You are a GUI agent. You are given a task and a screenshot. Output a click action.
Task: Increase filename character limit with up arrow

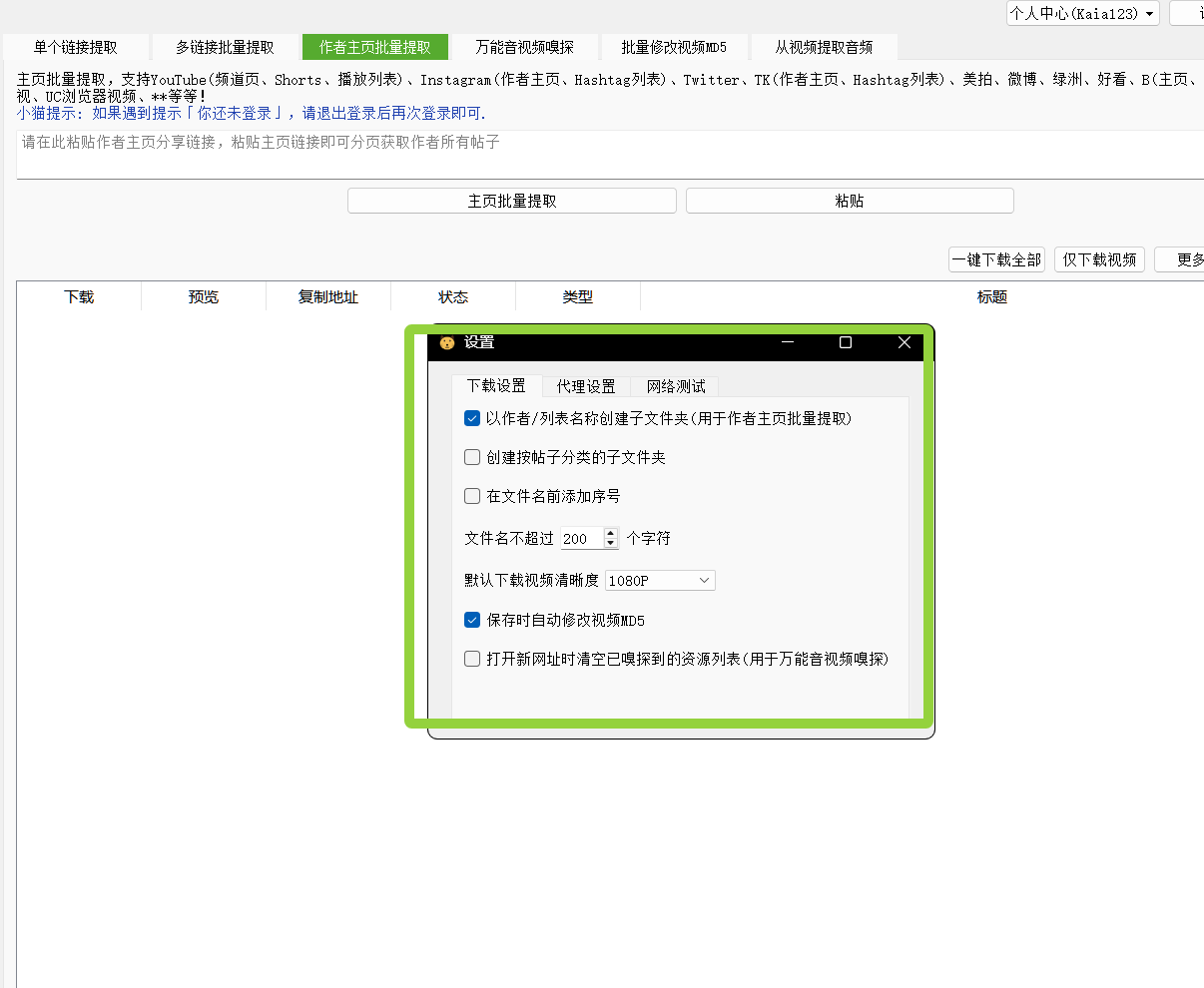(x=611, y=533)
